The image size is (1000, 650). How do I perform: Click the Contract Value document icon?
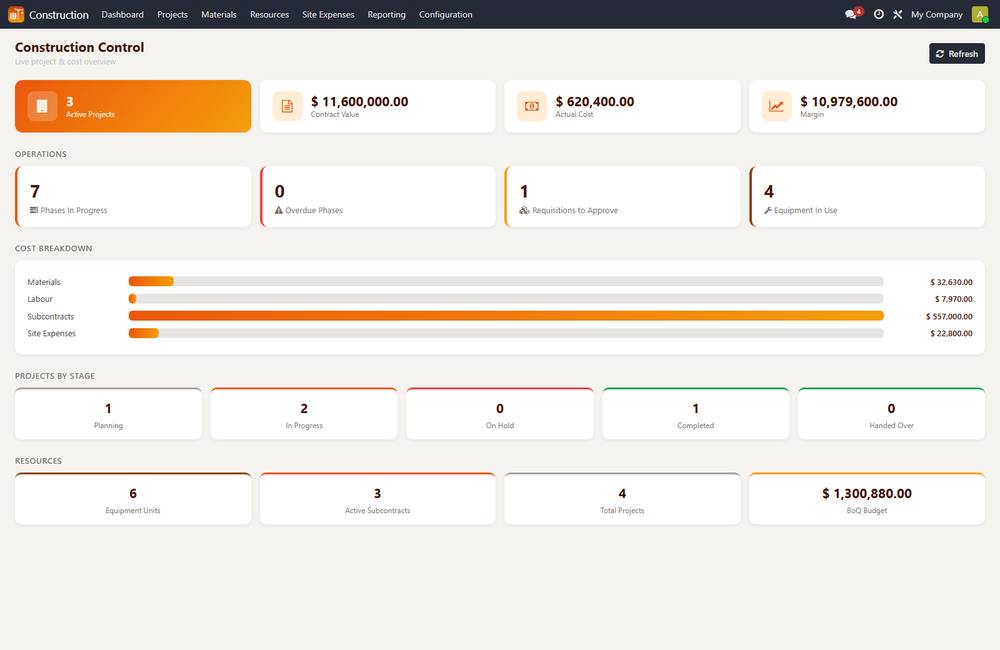click(287, 106)
